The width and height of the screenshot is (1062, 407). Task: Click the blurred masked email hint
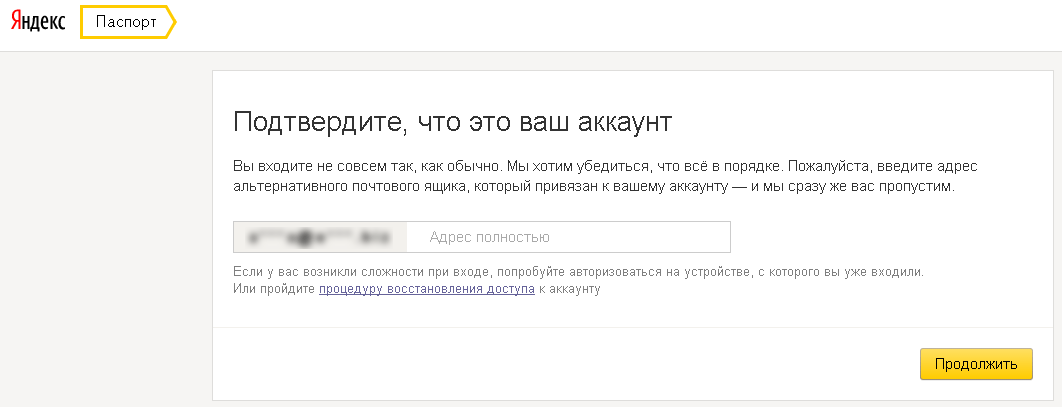tap(320, 237)
